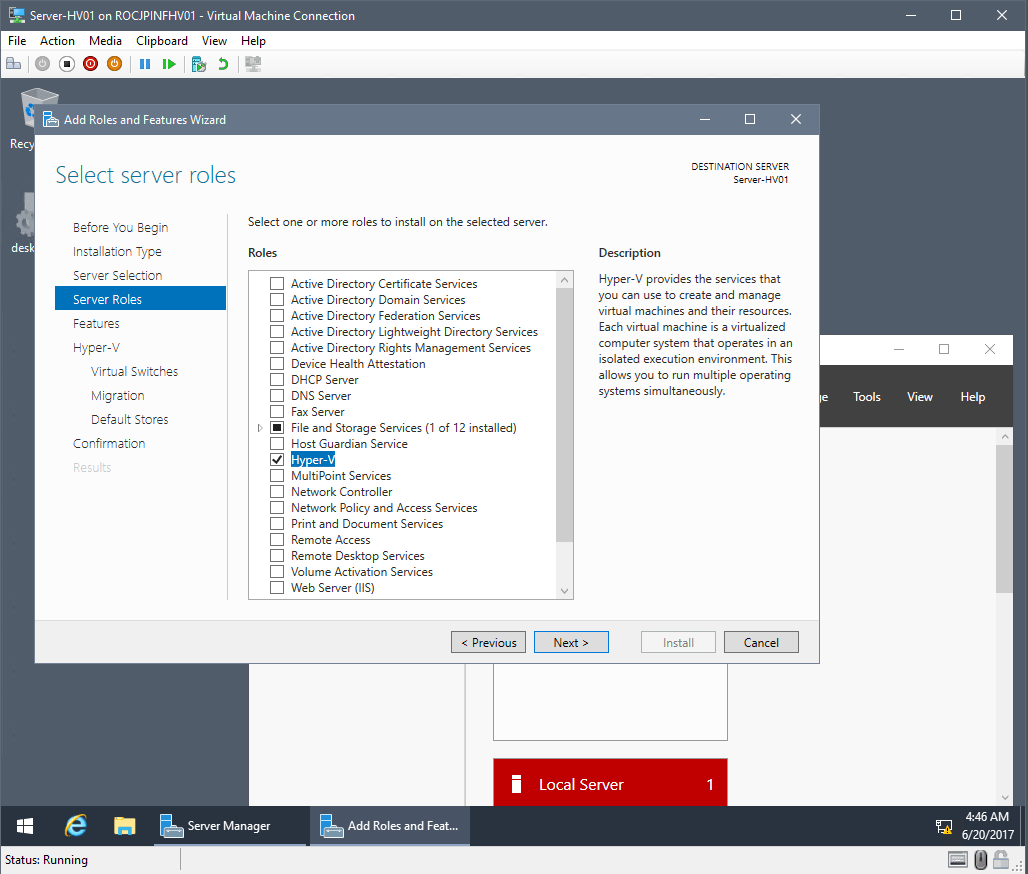Open File Explorer from taskbar

click(125, 826)
